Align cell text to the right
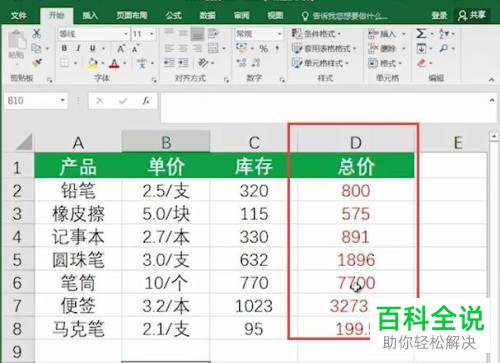Image resolution: width=500 pixels, height=363 pixels. (x=197, y=49)
